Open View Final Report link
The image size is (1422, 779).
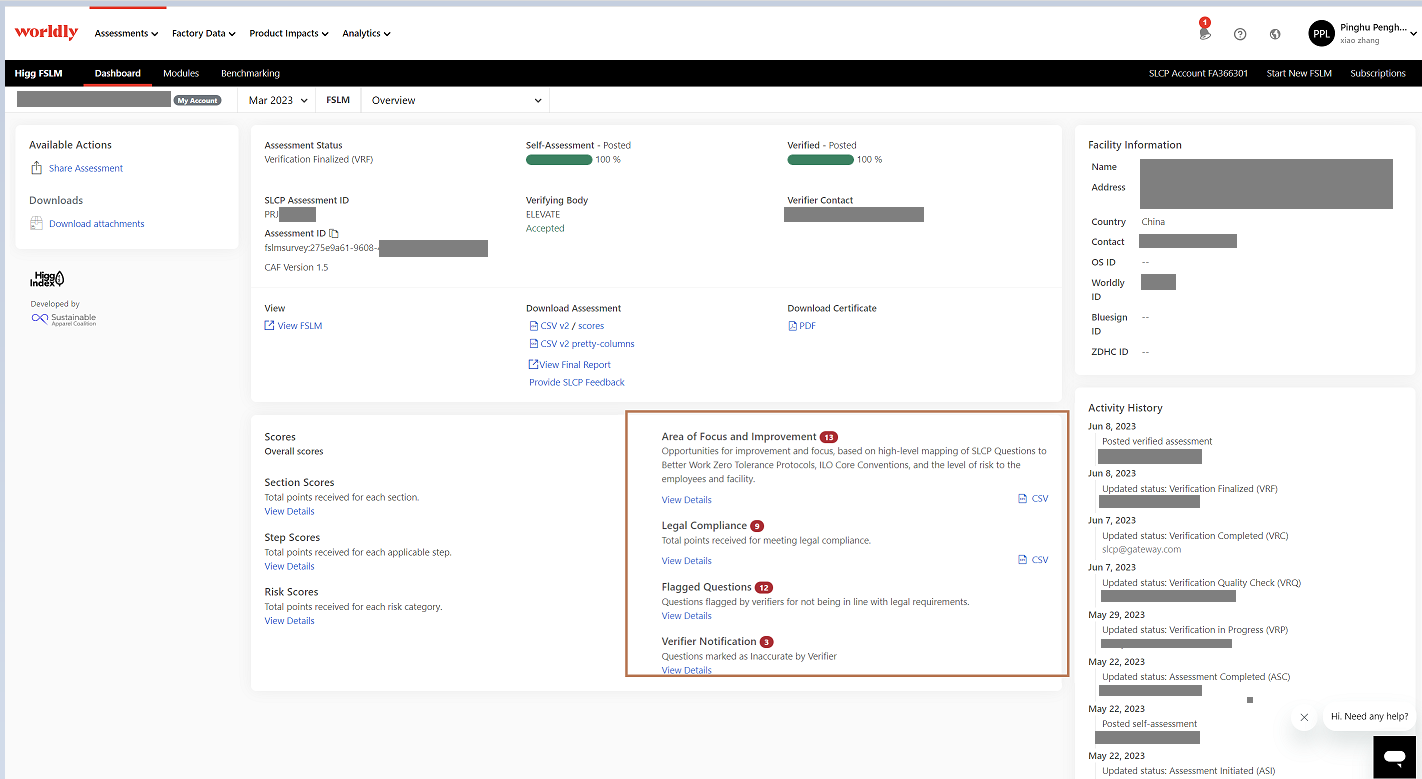tap(575, 365)
